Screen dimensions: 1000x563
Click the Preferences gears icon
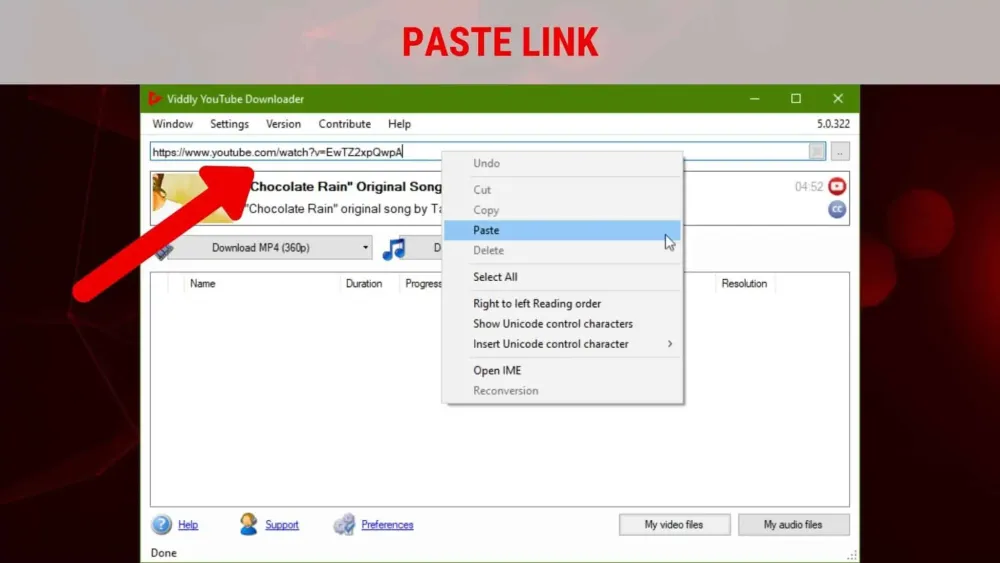click(344, 524)
